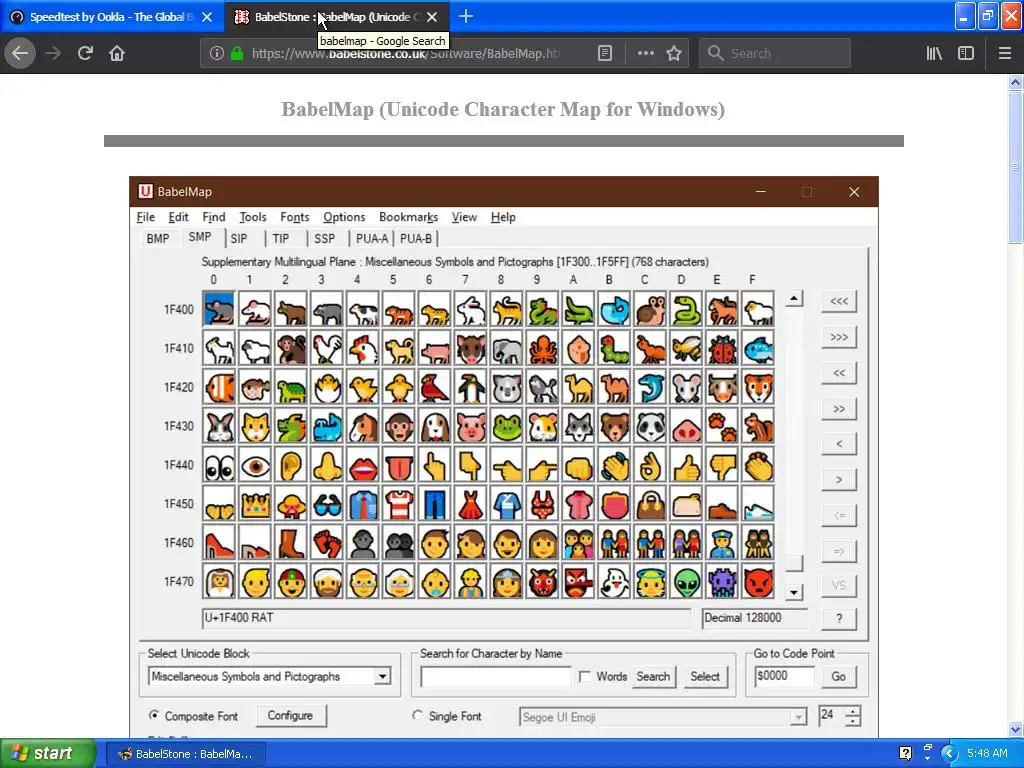Open the Edit menu
The image size is (1024, 768).
[x=178, y=217]
